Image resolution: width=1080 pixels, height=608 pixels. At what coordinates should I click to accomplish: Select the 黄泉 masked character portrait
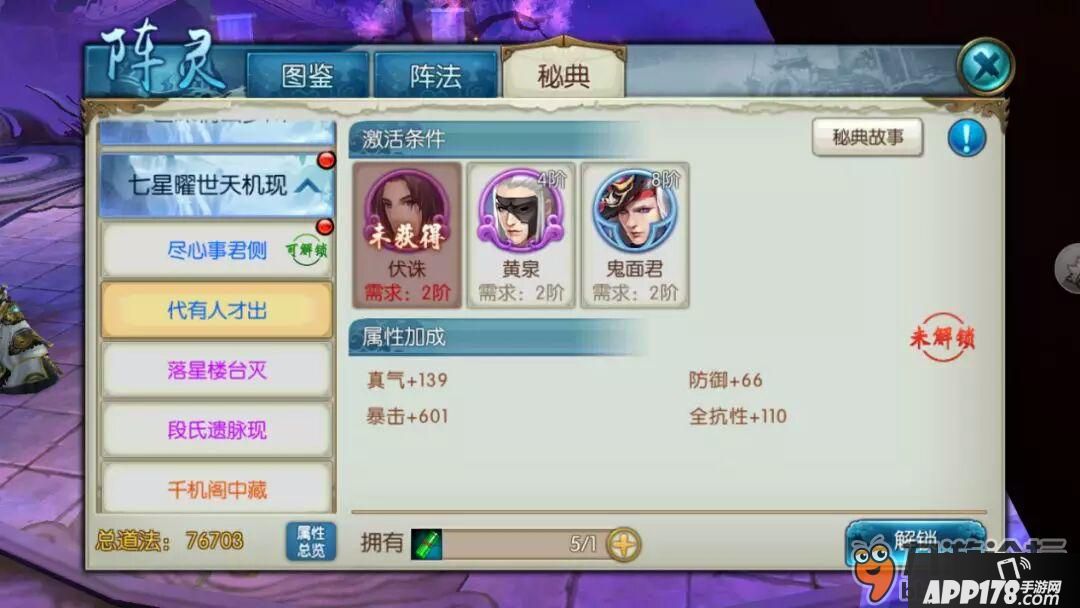[521, 235]
